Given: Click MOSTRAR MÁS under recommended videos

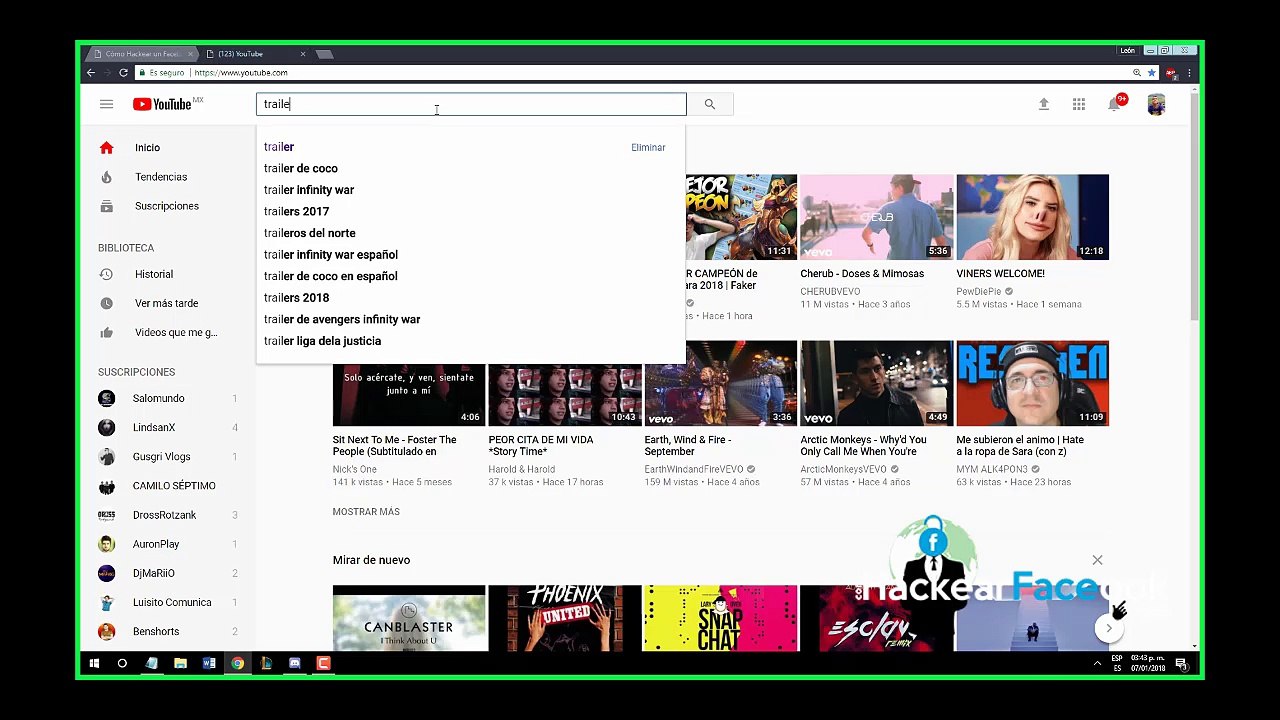Looking at the screenshot, I should (366, 512).
